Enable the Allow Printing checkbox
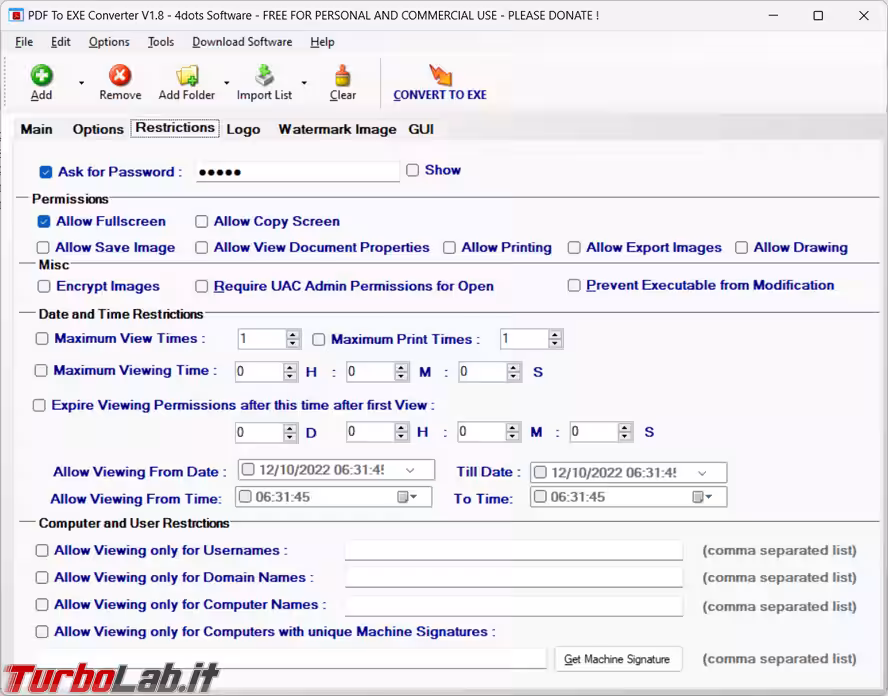The width and height of the screenshot is (888, 696). (x=450, y=248)
